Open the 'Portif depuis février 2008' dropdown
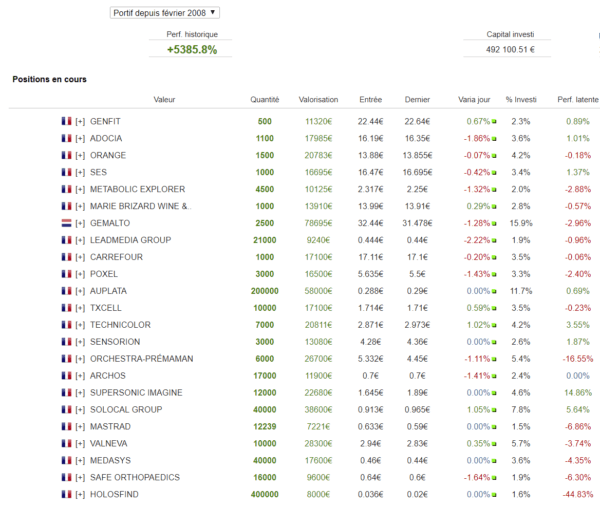Image resolution: width=600 pixels, height=506 pixels. coord(165,13)
